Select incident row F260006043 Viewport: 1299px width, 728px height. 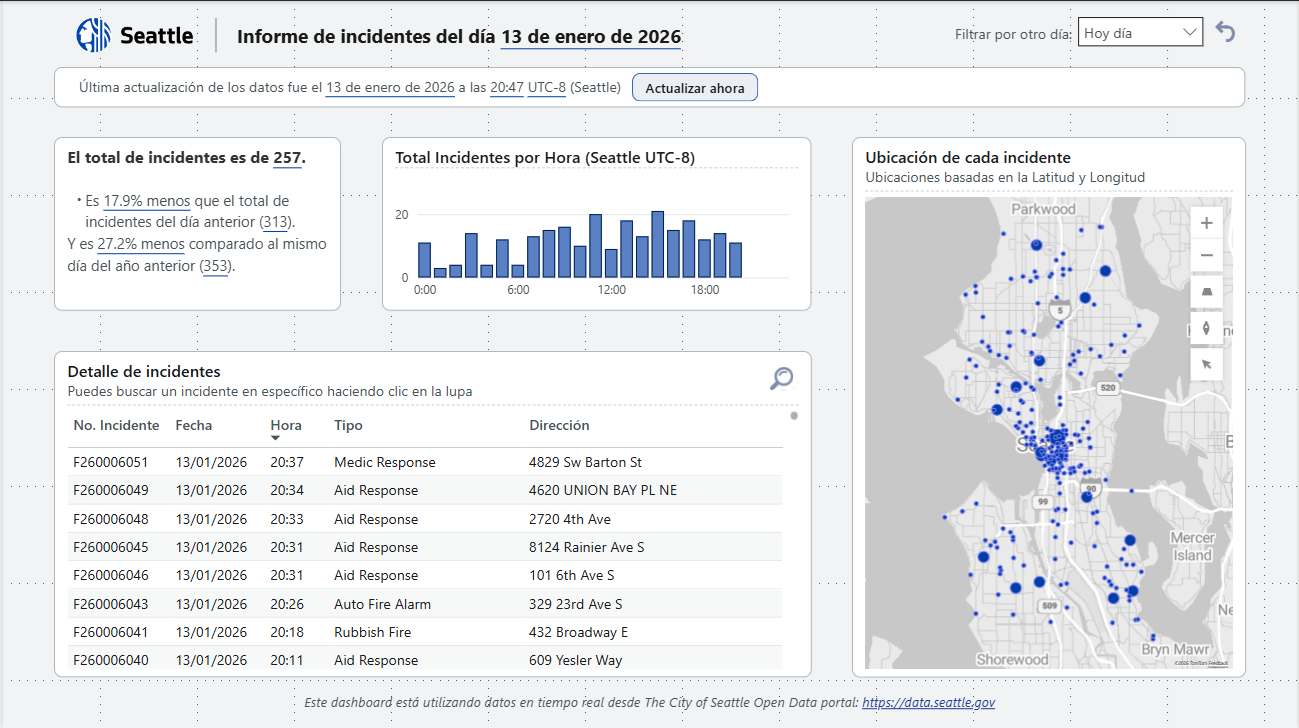click(x=111, y=604)
